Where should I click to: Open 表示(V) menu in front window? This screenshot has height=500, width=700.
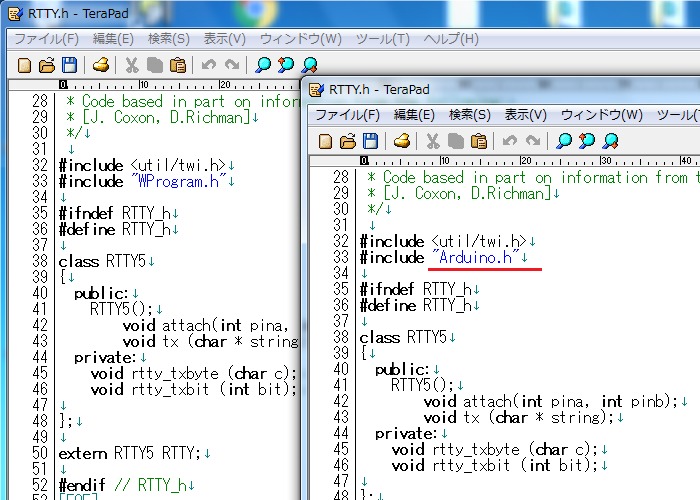(525, 115)
